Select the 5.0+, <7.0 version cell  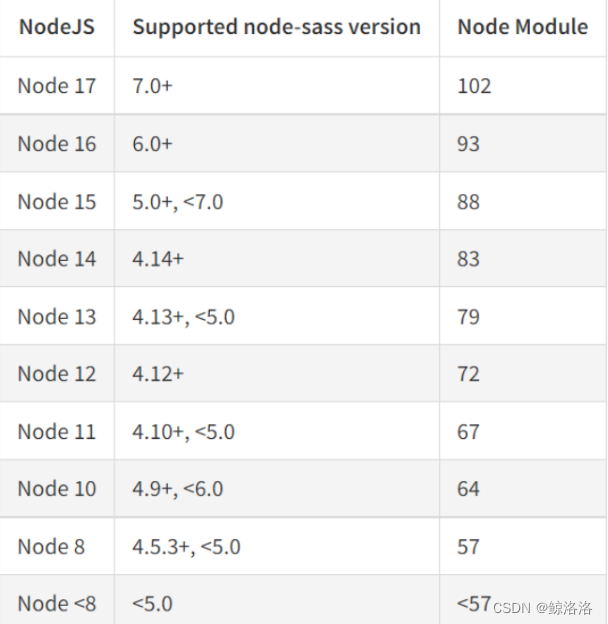point(177,202)
